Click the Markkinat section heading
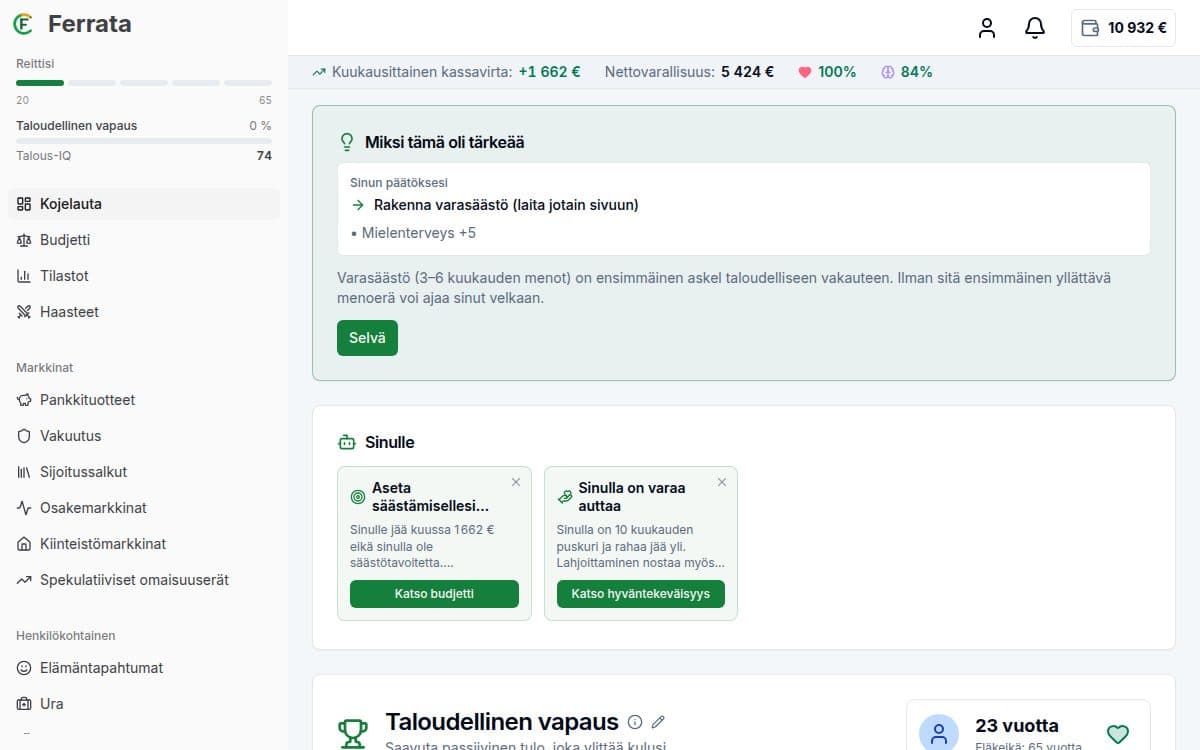The height and width of the screenshot is (750, 1200). point(44,368)
